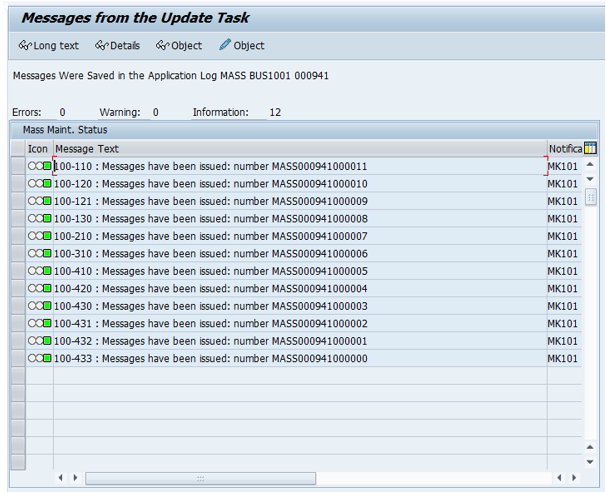This screenshot has width=606, height=492.
Task: Click status light icon for row 100-410
Action: pos(39,271)
